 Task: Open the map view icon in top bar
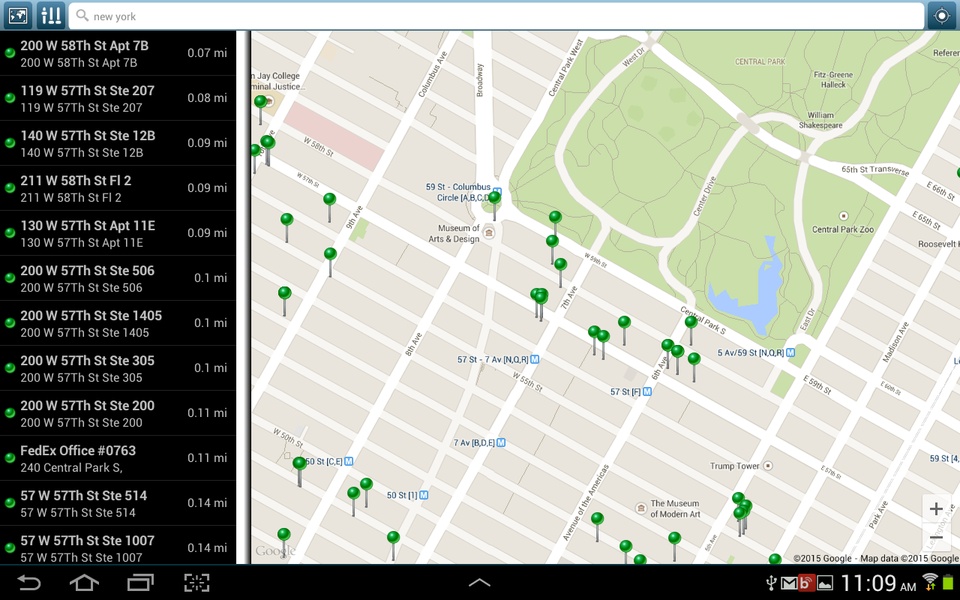pyautogui.click(x=17, y=15)
